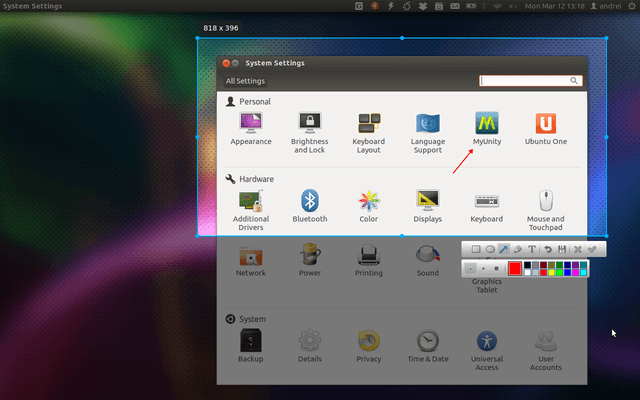
Task: Click the All Settings button
Action: coord(245,81)
